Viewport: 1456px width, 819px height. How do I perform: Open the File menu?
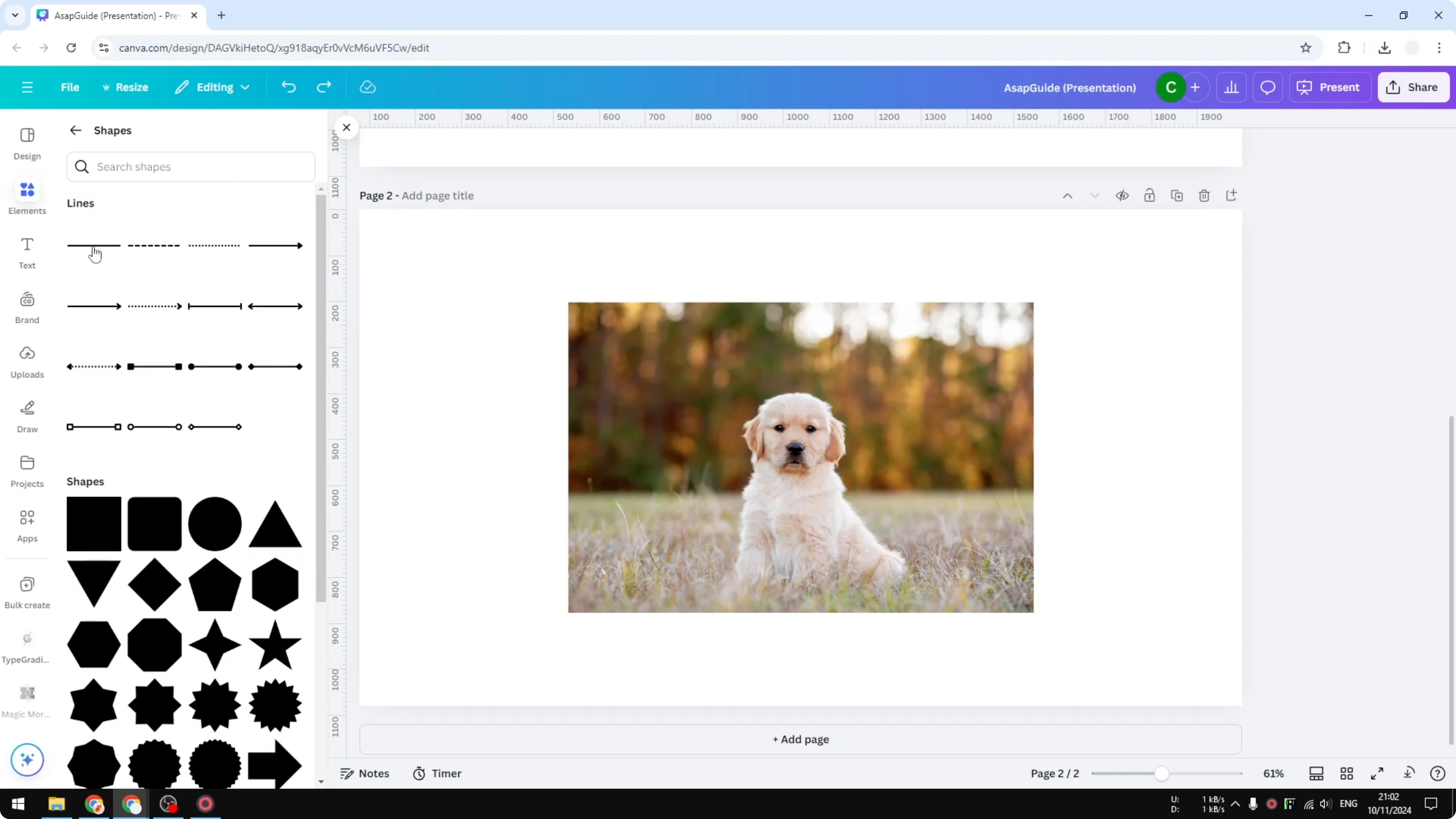click(x=70, y=87)
